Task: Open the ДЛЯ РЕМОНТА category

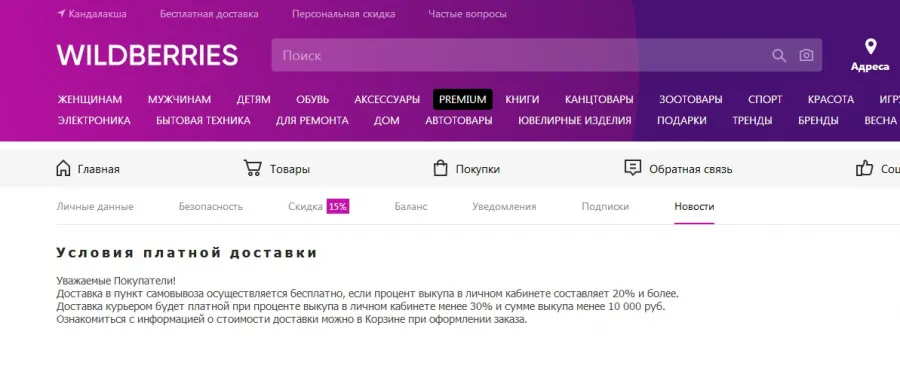Action: pos(312,121)
